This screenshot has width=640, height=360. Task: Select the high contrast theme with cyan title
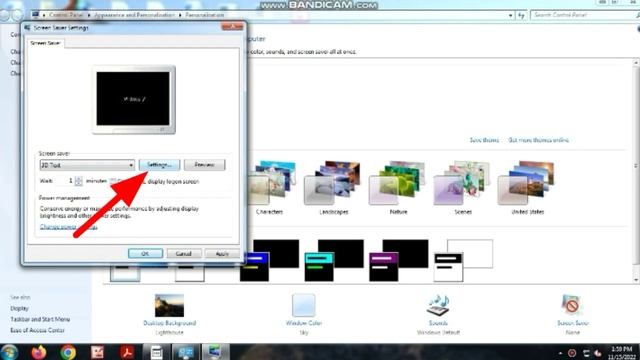point(334,260)
